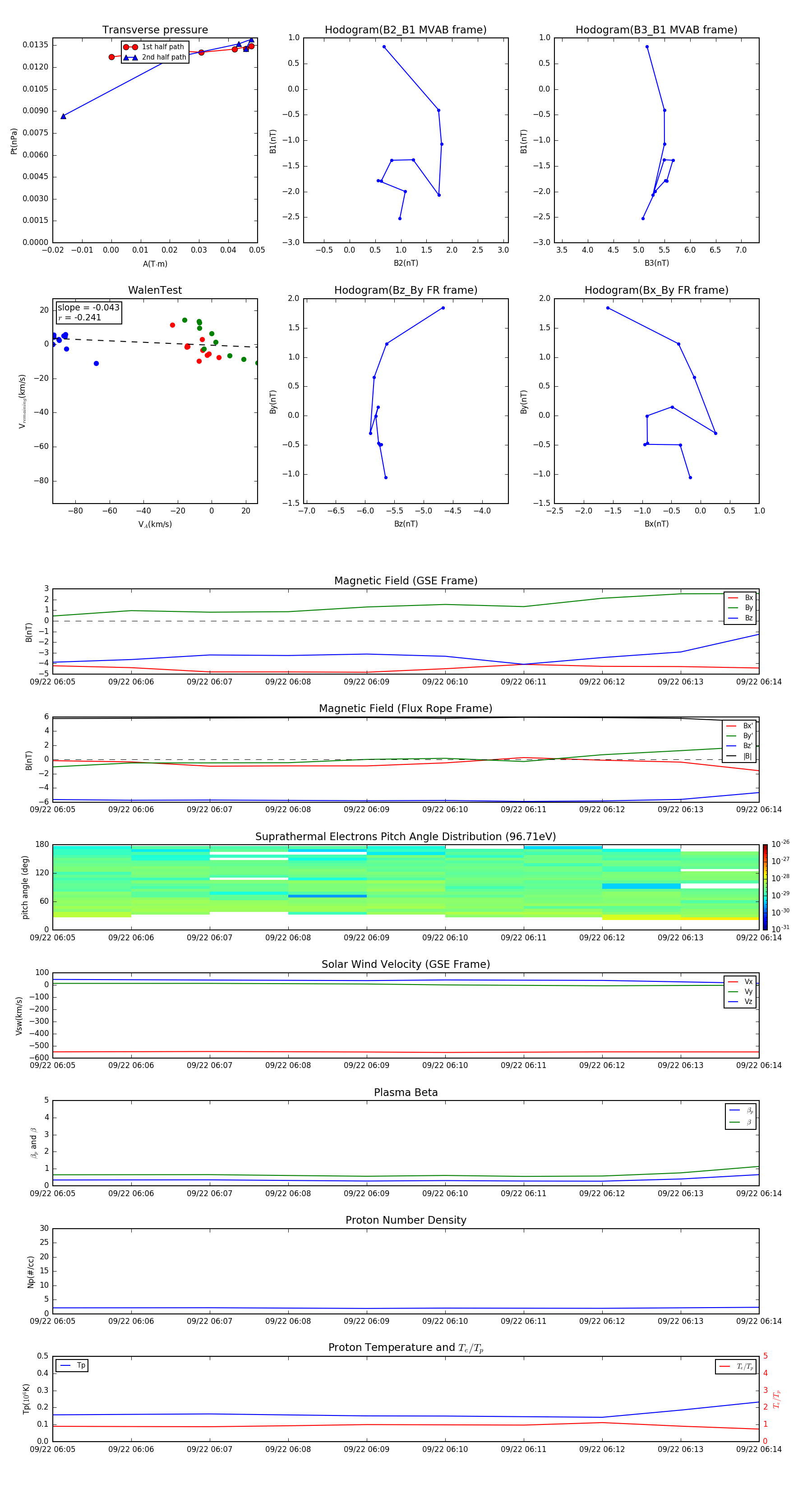Click the Bx legend entry in GSE magnetic field
Screen dimensions: 812x1489
[740, 598]
